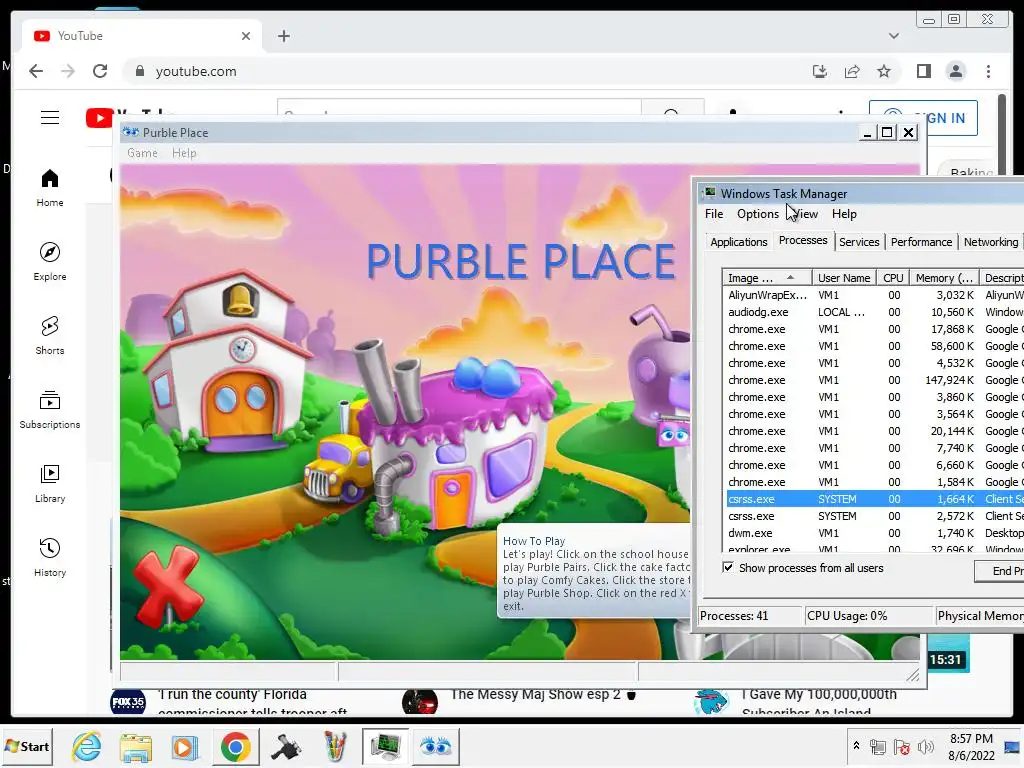Image resolution: width=1024 pixels, height=768 pixels.
Task: Toggle Chrome side panel icon
Action: (x=923, y=71)
